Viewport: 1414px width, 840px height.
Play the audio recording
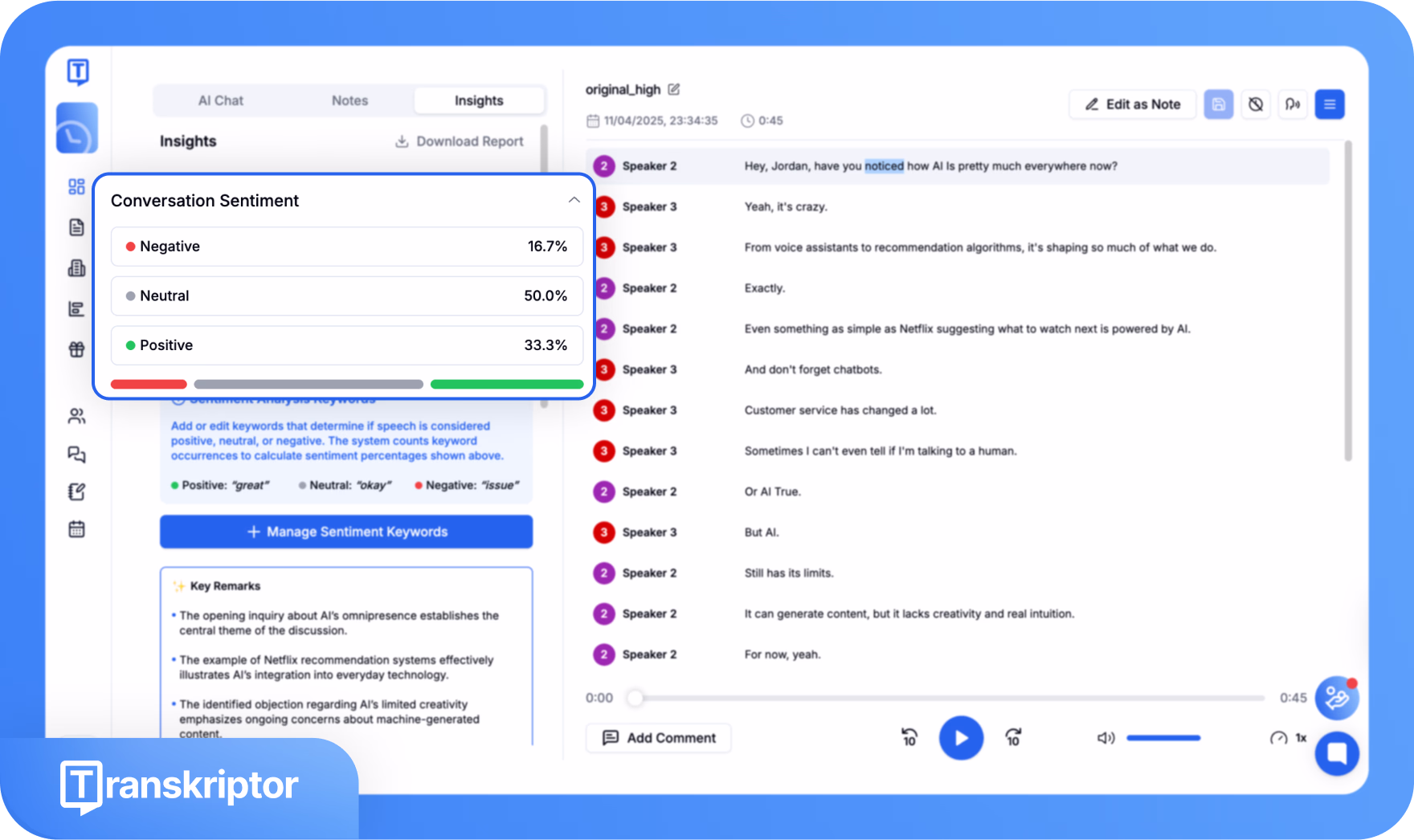[x=961, y=738]
